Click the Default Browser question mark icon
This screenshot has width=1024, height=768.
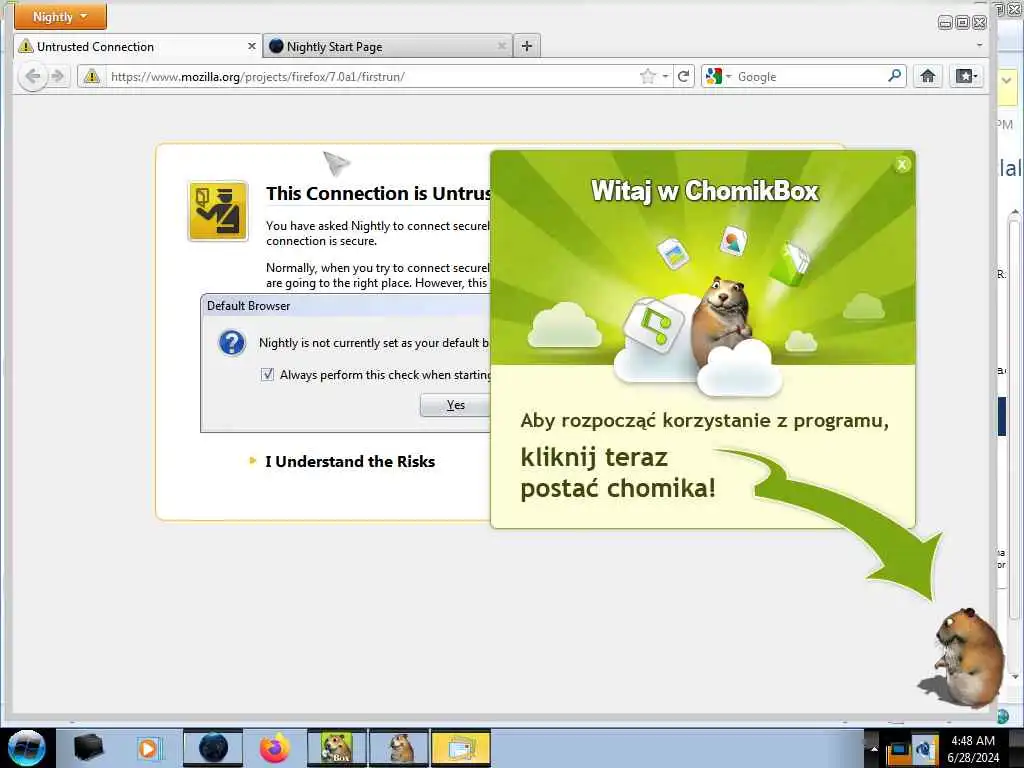(232, 342)
